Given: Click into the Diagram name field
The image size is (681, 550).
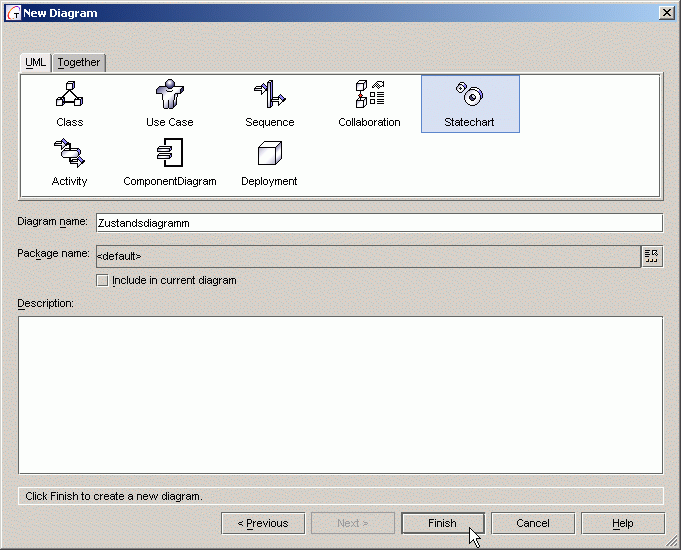Looking at the screenshot, I should coord(378,223).
